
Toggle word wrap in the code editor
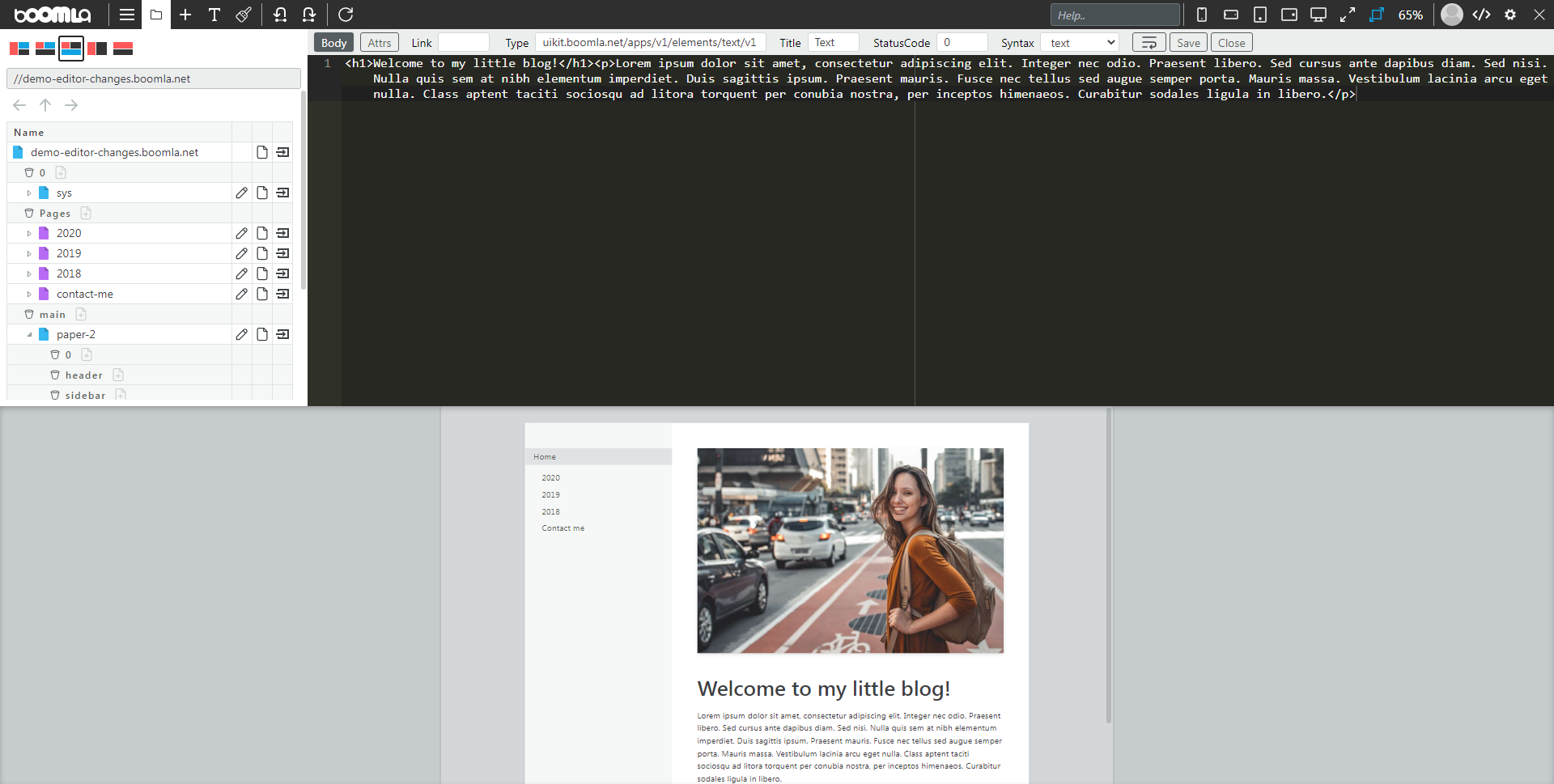[1148, 41]
